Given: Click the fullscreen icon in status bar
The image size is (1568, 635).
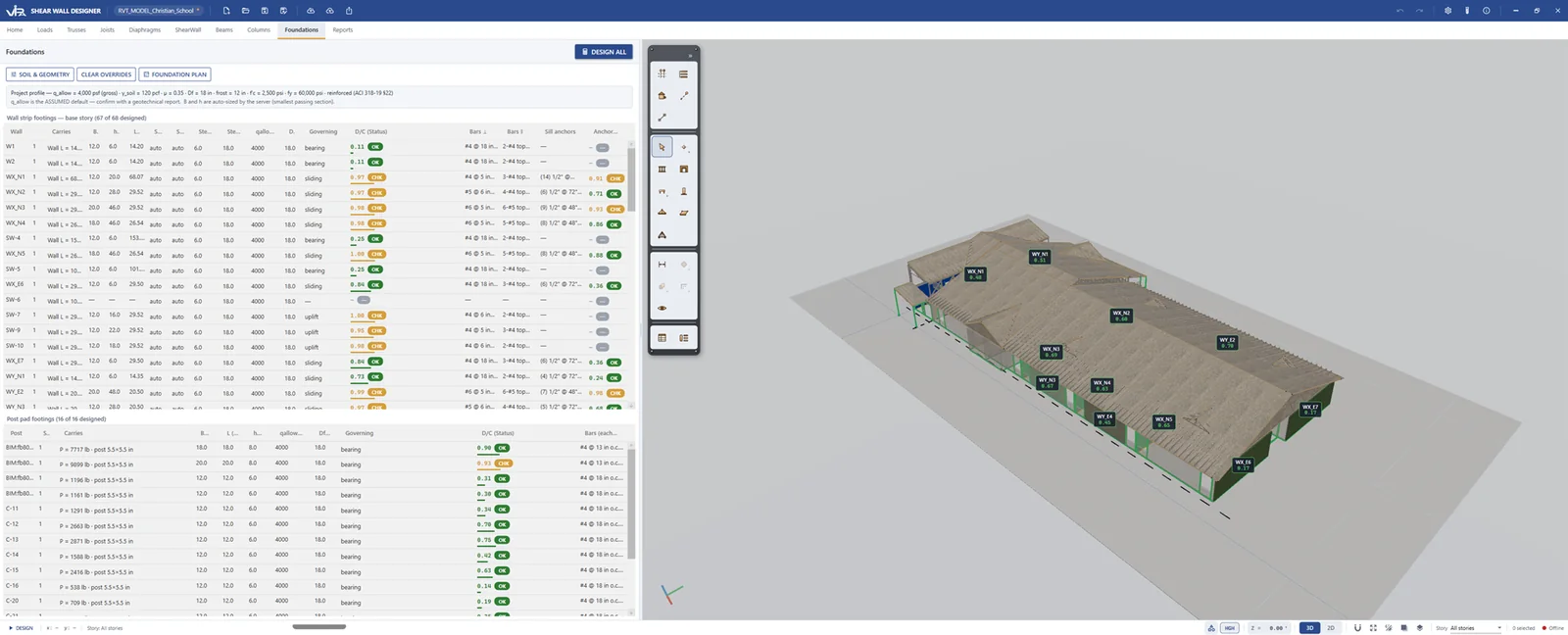Looking at the screenshot, I should tap(1373, 628).
